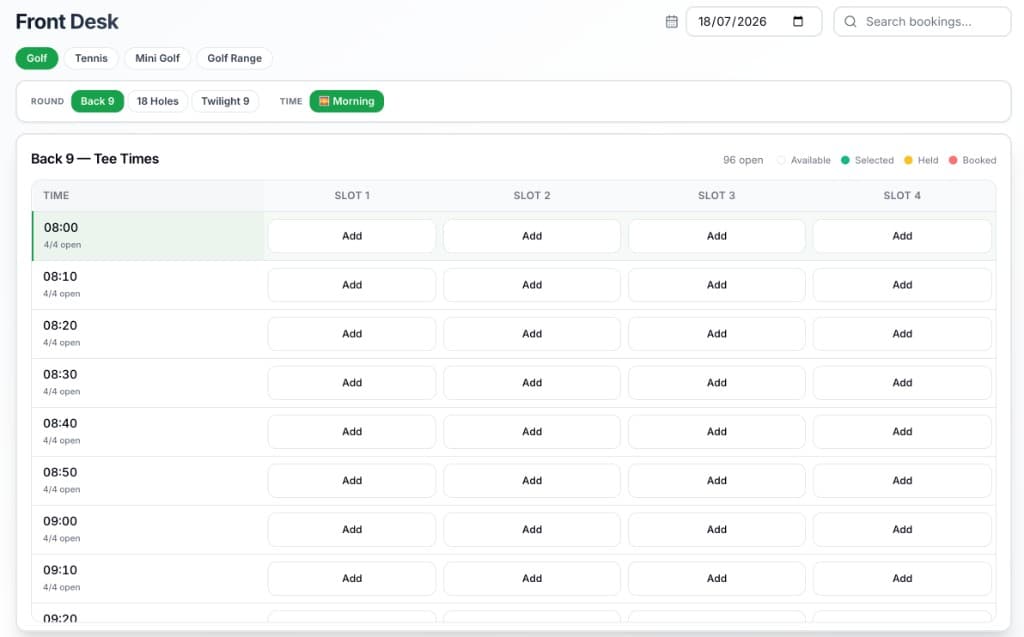Viewport: 1024px width, 637px height.
Task: Choose the Twilight 9 round option
Action: [x=225, y=101]
